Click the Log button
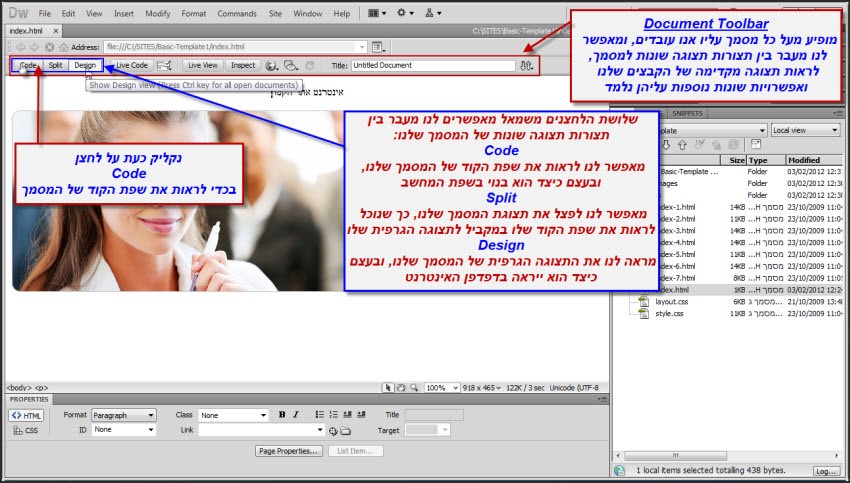 pyautogui.click(x=826, y=471)
